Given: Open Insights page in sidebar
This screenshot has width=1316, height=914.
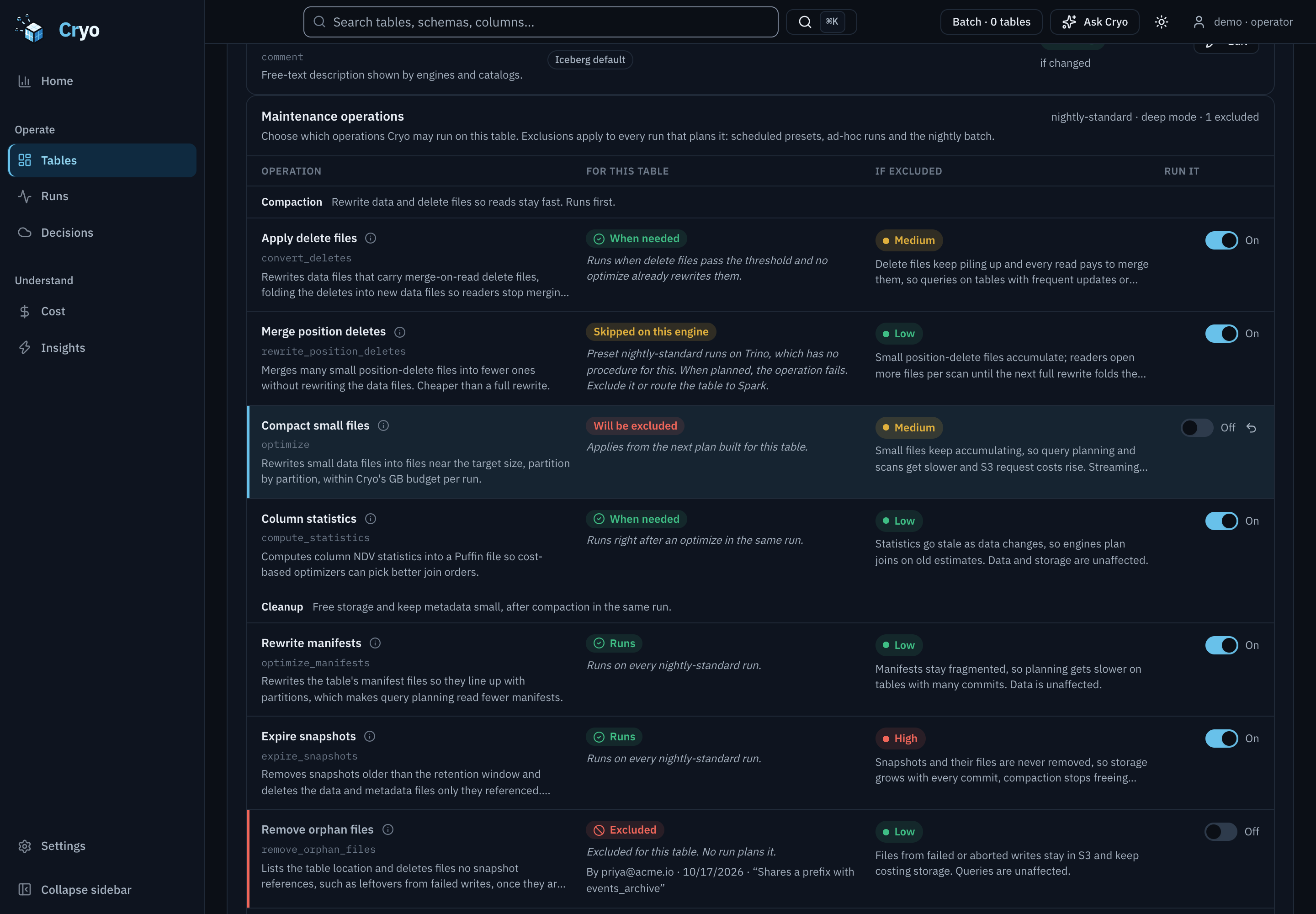Looking at the screenshot, I should (x=102, y=348).
